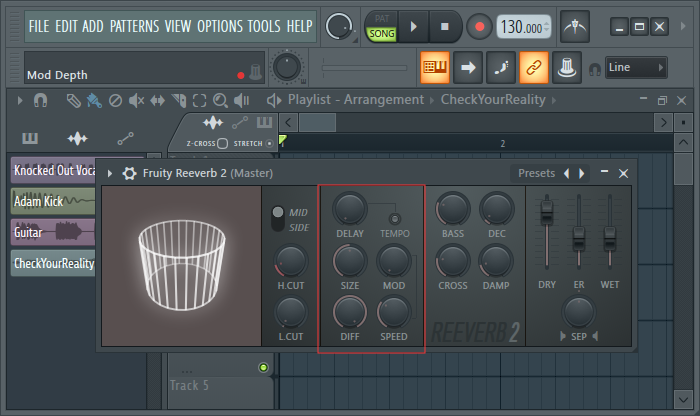Stop playback with the stop button
Image resolution: width=700 pixels, height=416 pixels.
point(446,26)
